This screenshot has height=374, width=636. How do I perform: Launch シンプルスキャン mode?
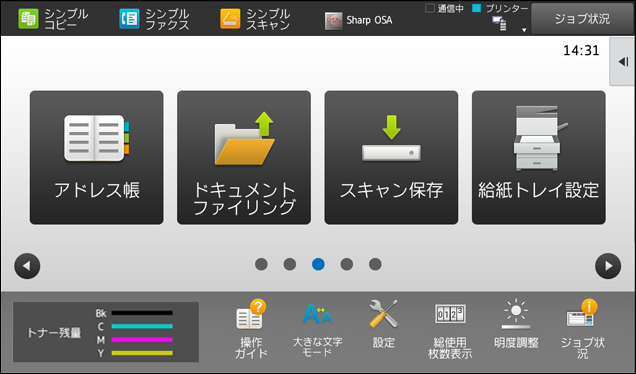pyautogui.click(x=255, y=19)
